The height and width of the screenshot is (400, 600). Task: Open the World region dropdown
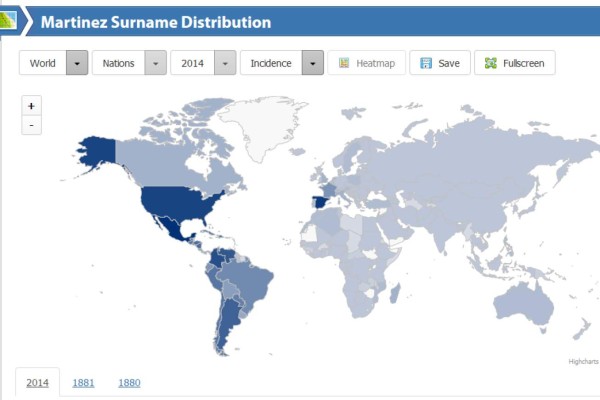(x=78, y=63)
